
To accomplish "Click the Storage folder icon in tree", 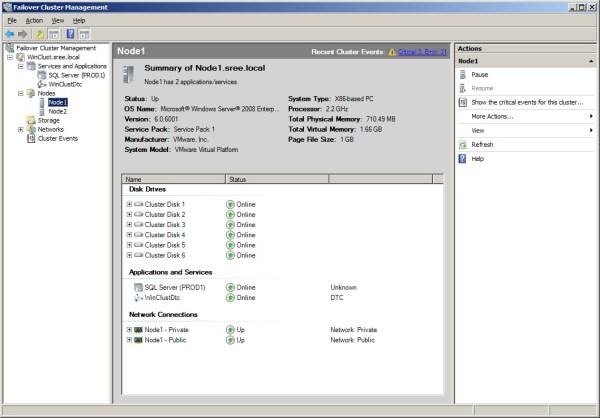I will 31,120.
